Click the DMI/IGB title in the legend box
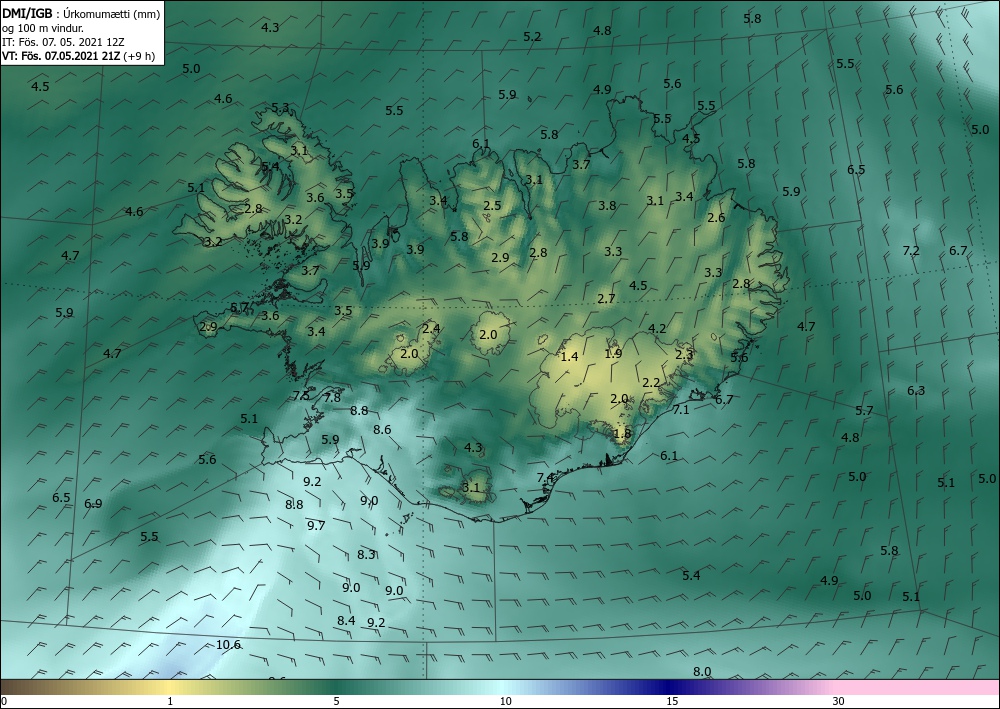1000x709 pixels. pyautogui.click(x=27, y=13)
